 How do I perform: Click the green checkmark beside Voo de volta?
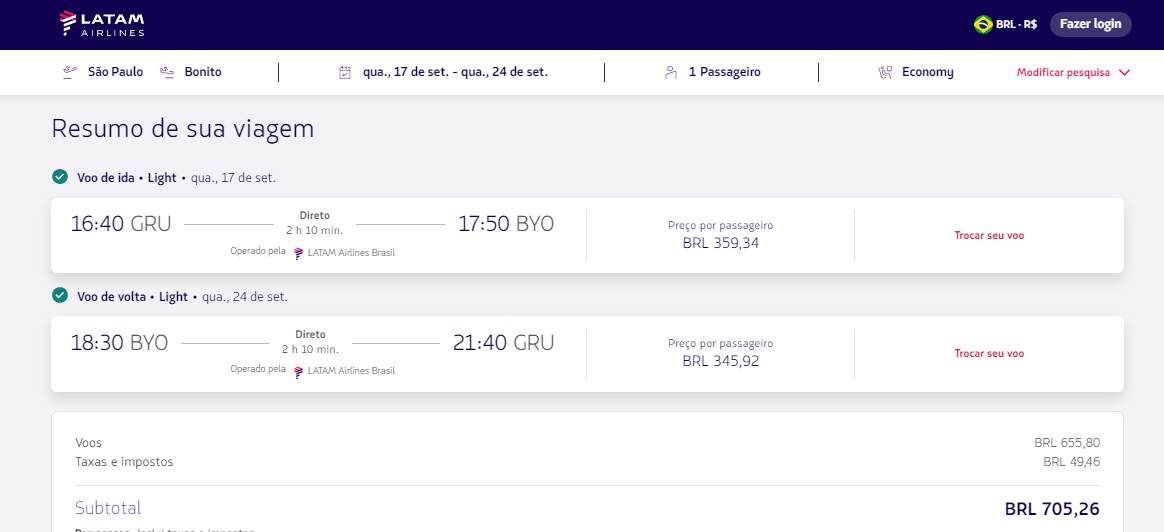60,296
